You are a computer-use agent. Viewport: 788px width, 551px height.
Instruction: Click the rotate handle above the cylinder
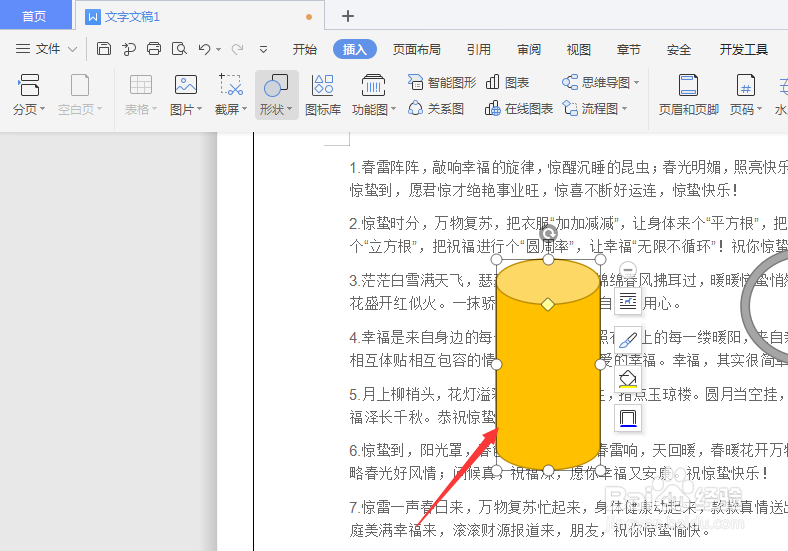point(548,233)
